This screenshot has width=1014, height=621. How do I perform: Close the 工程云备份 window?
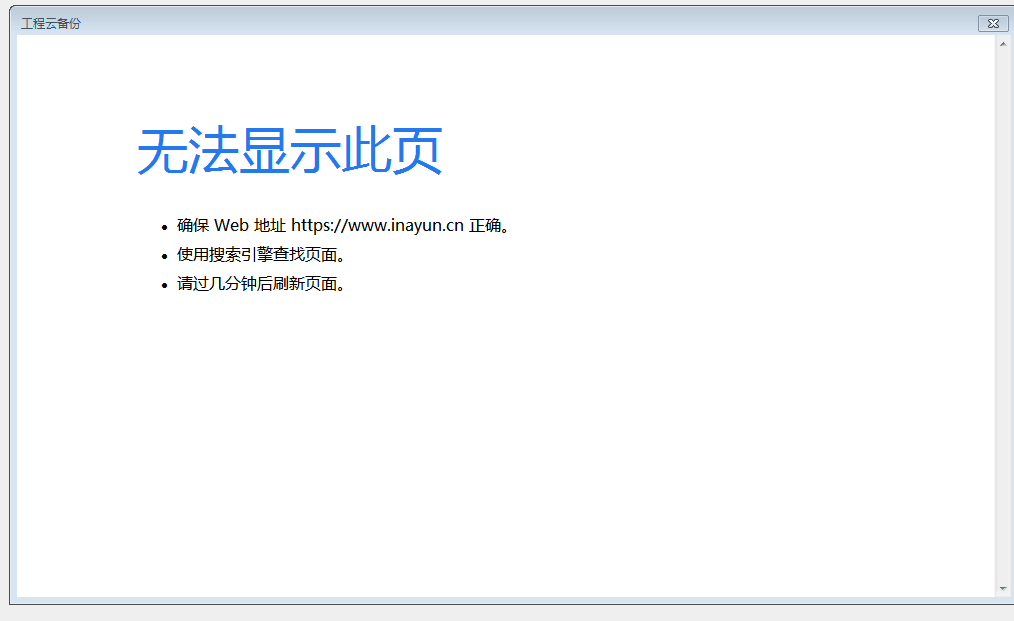point(992,23)
